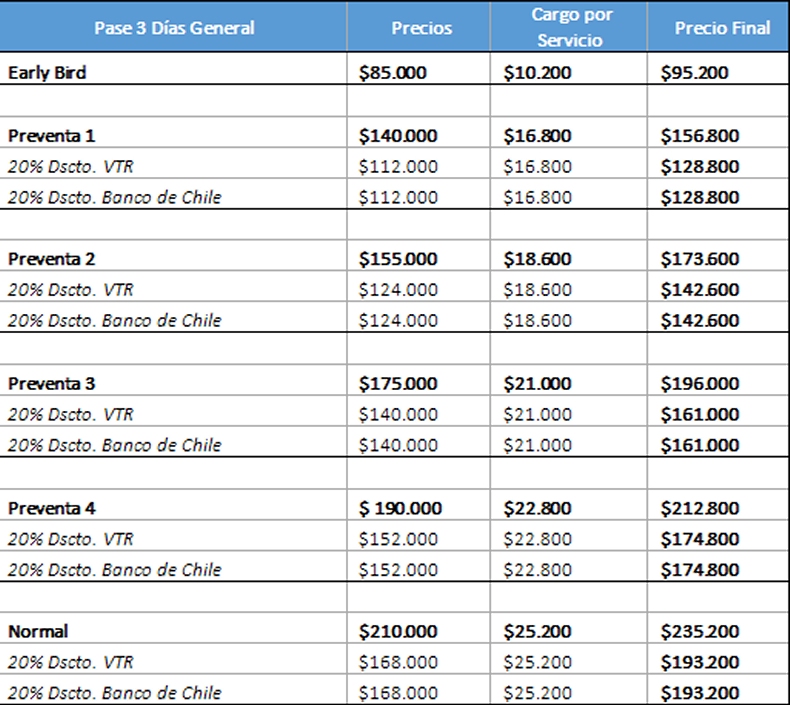
Task: Select the $235.200 final price cell
Action: 699,631
